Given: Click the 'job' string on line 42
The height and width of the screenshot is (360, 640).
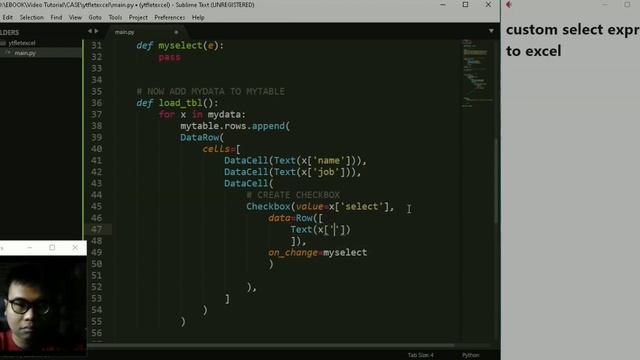Looking at the screenshot, I should pyautogui.click(x=326, y=172).
